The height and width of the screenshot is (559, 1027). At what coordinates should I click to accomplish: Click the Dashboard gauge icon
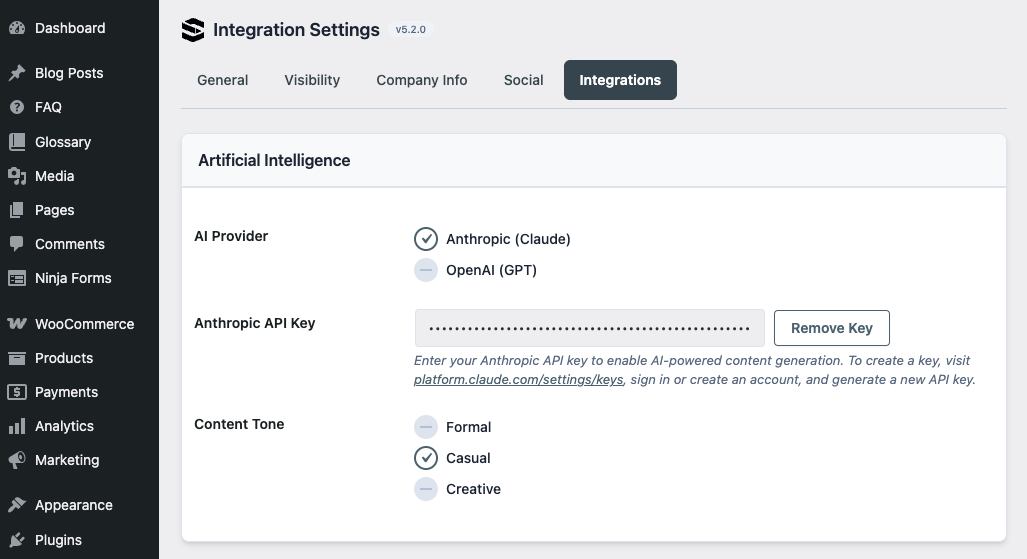[17, 28]
